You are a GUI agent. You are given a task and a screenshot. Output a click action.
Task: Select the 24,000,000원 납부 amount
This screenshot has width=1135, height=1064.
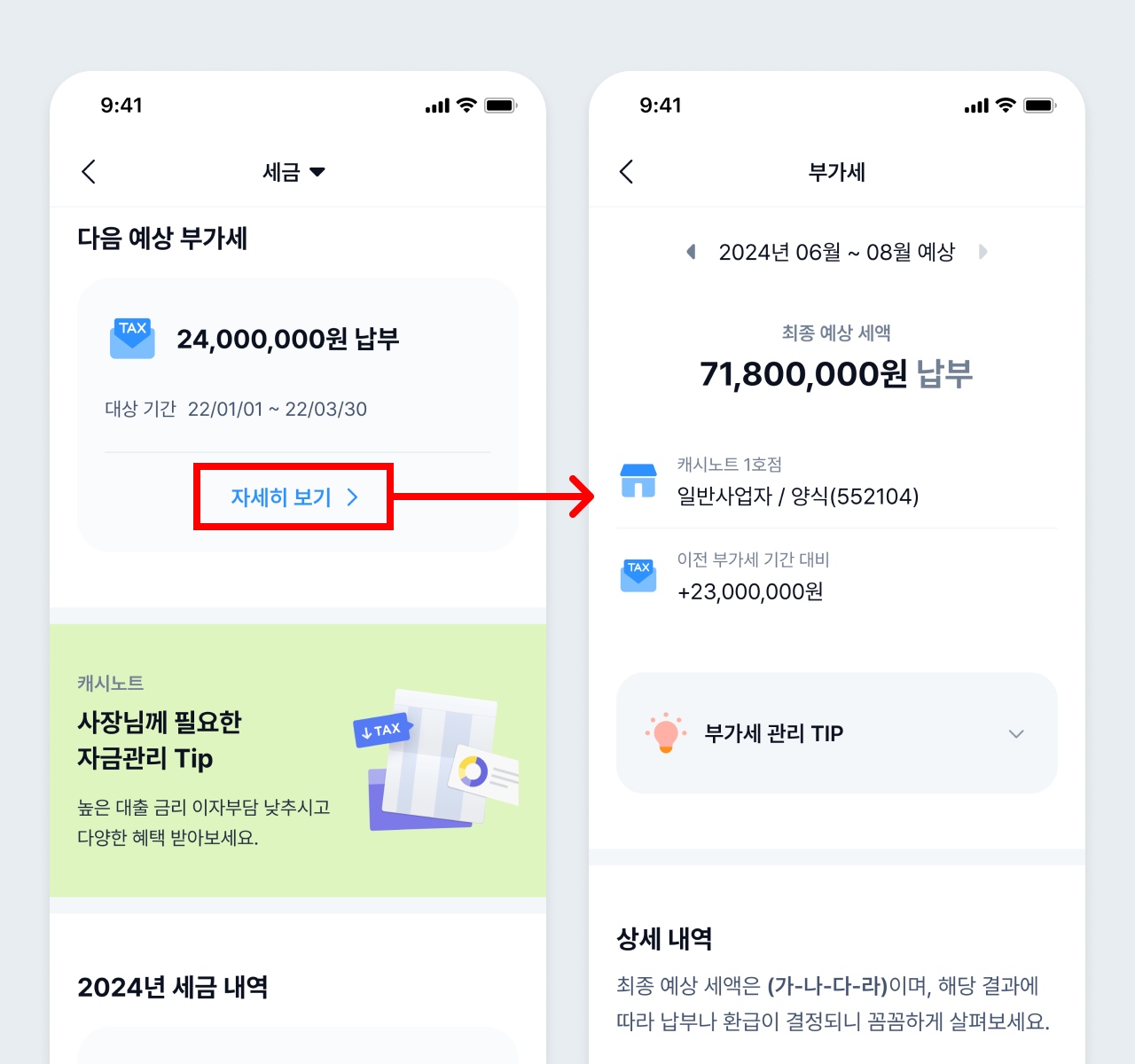(x=288, y=339)
